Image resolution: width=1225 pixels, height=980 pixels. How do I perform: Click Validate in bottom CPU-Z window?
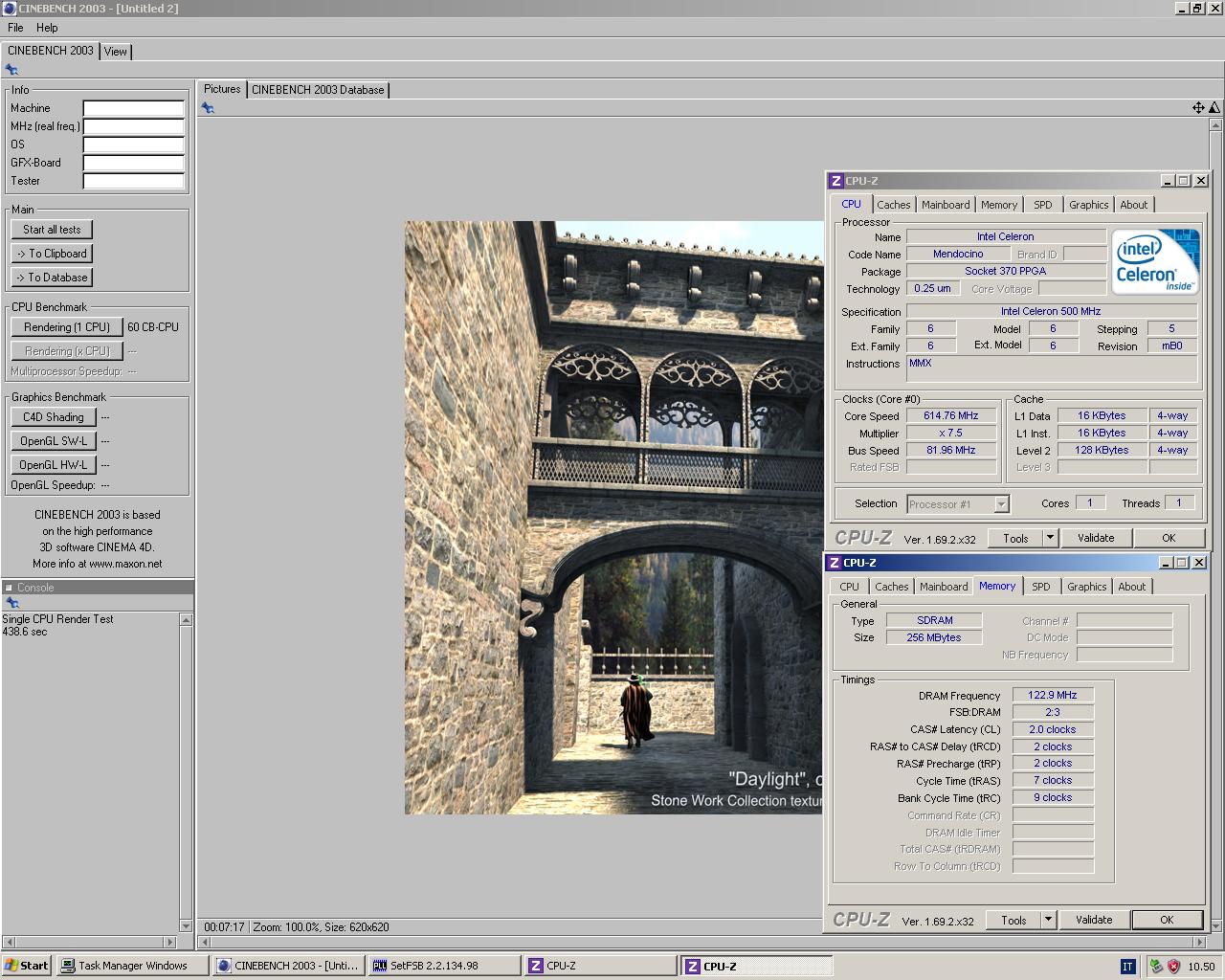coord(1094,920)
